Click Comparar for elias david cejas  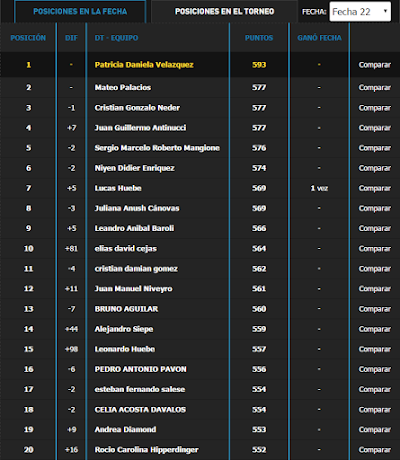[375, 249]
